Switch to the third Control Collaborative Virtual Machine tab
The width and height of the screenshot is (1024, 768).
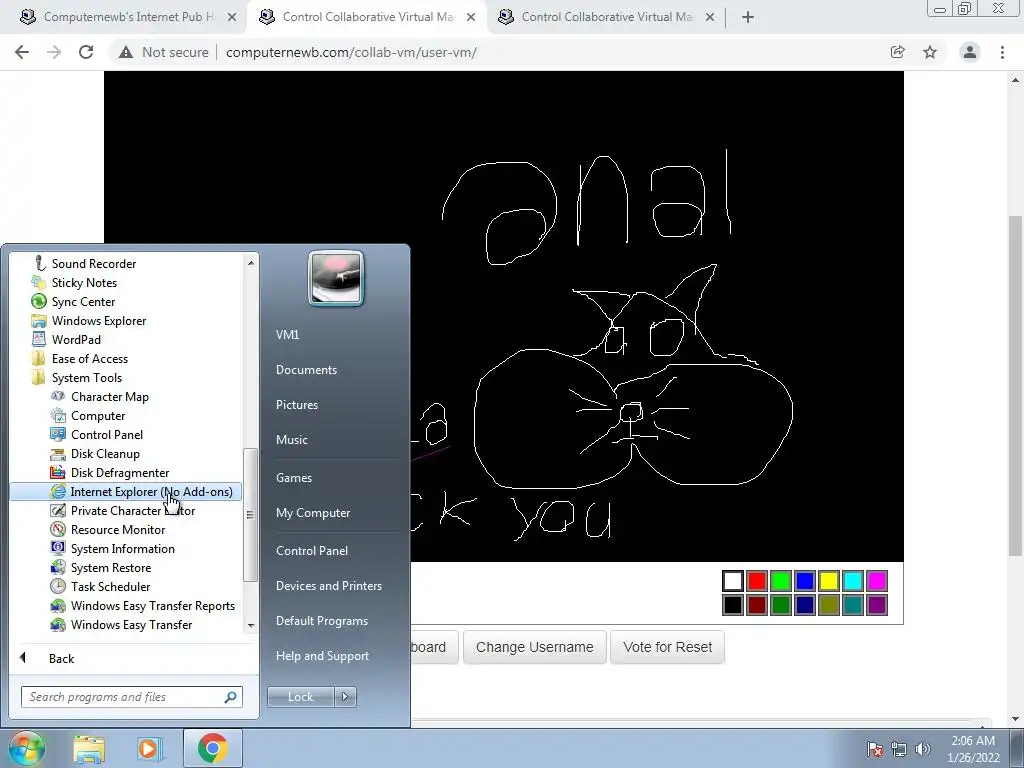coord(607,17)
